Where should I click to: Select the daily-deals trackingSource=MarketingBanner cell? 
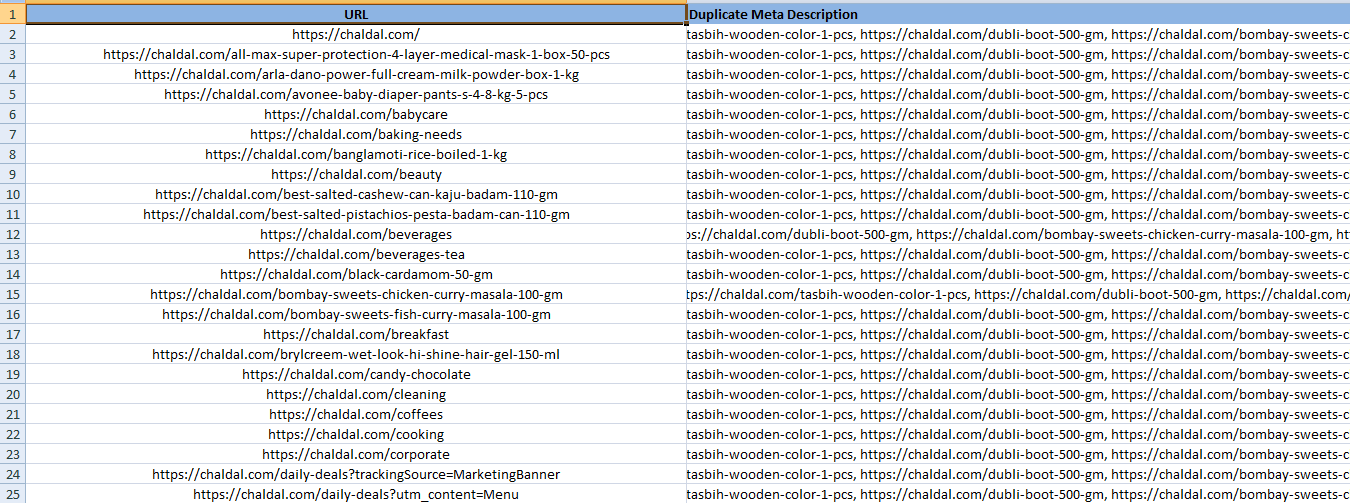(x=356, y=474)
